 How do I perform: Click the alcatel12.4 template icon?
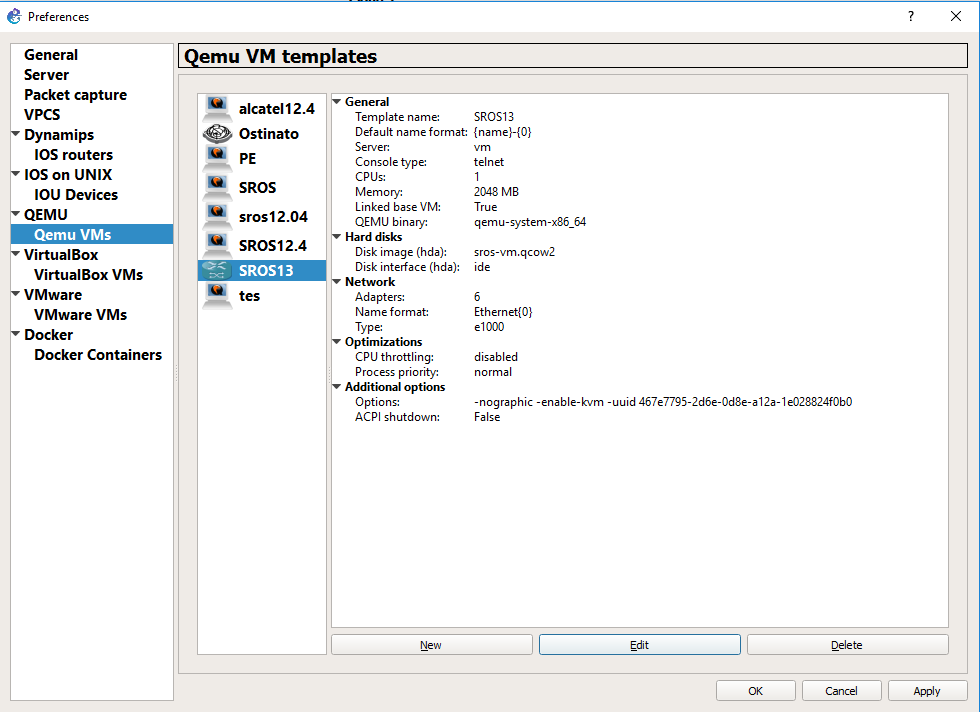pos(217,108)
